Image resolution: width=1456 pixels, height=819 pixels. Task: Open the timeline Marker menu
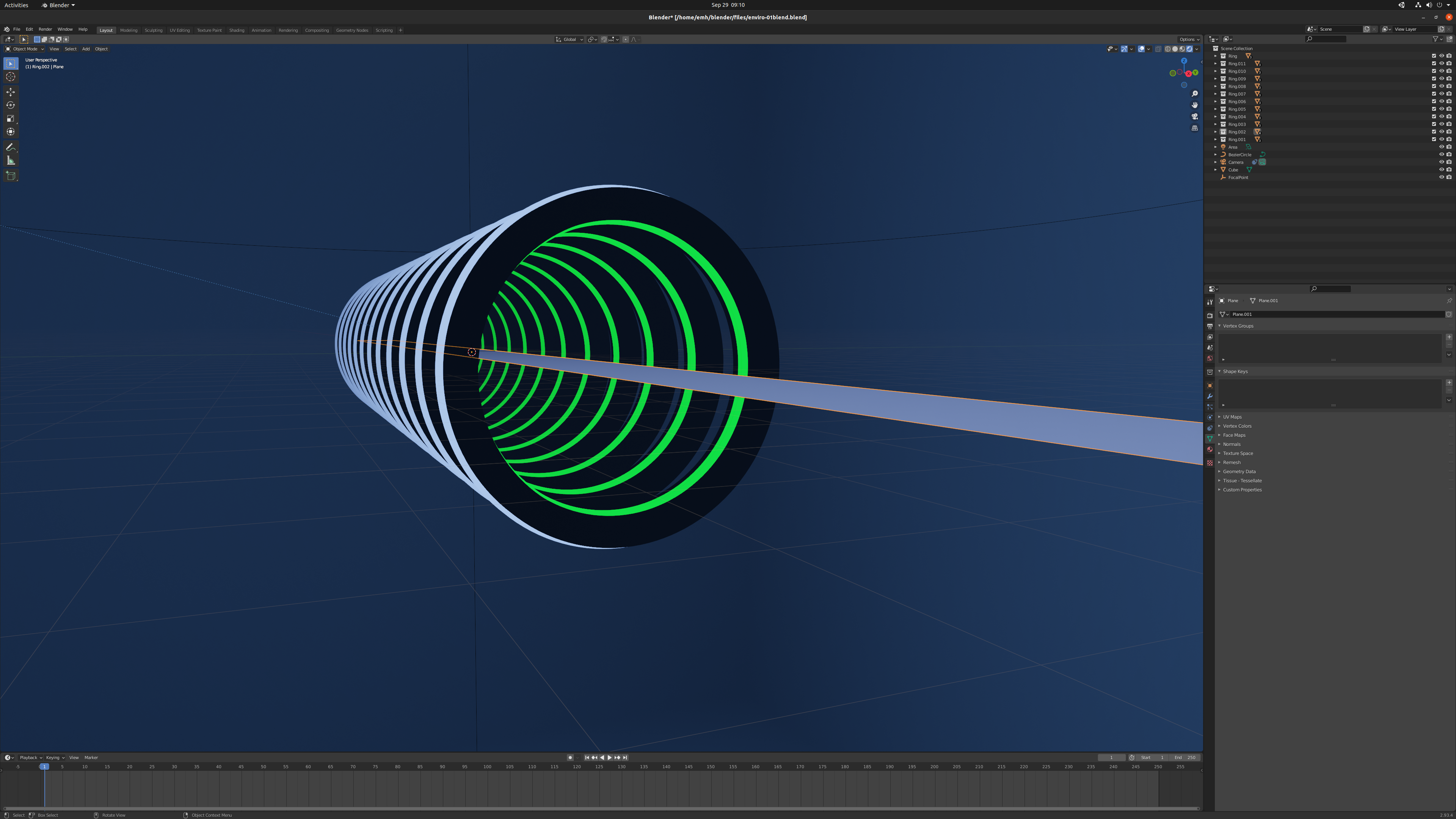91,758
